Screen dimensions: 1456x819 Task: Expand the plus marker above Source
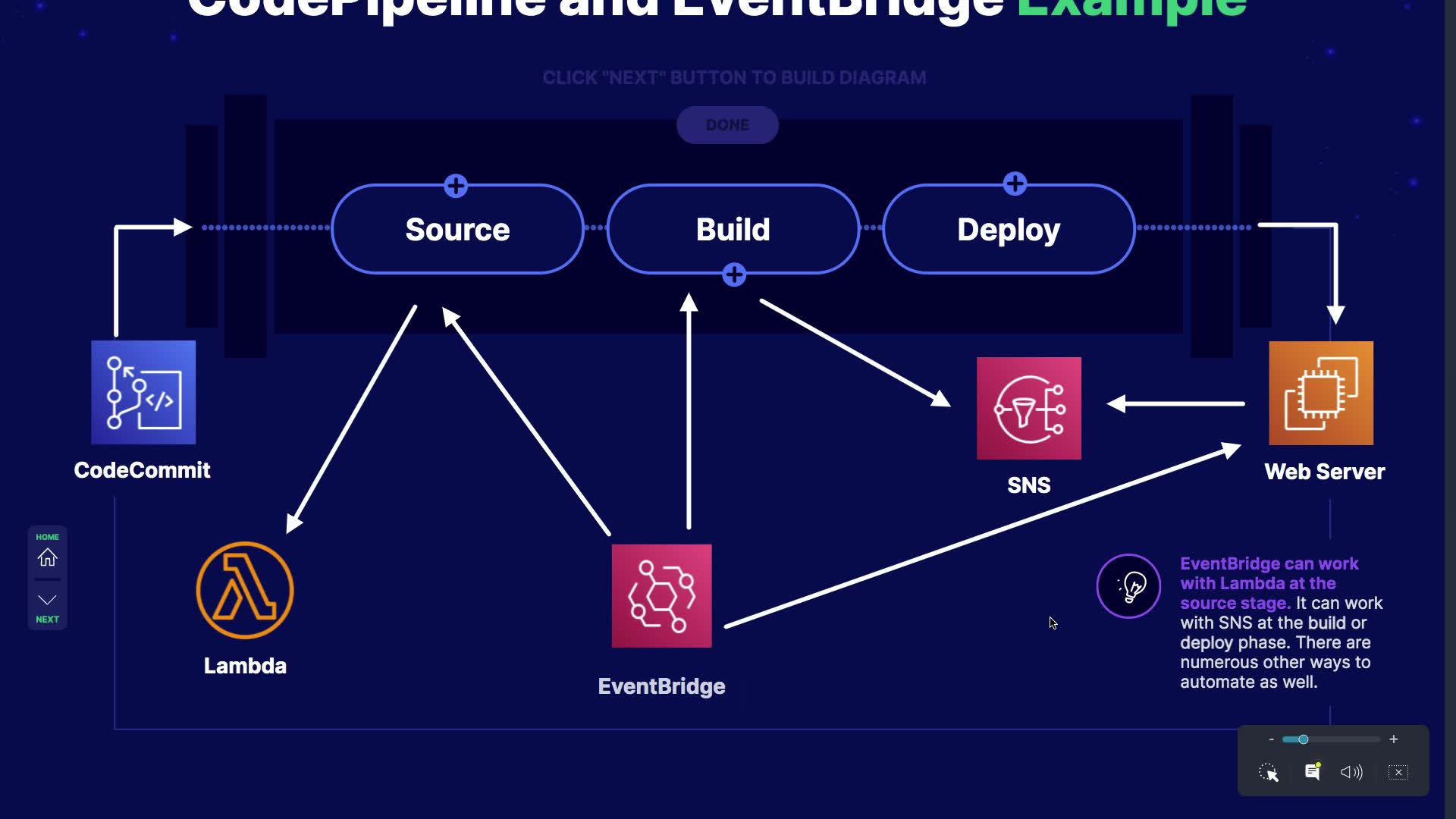456,186
